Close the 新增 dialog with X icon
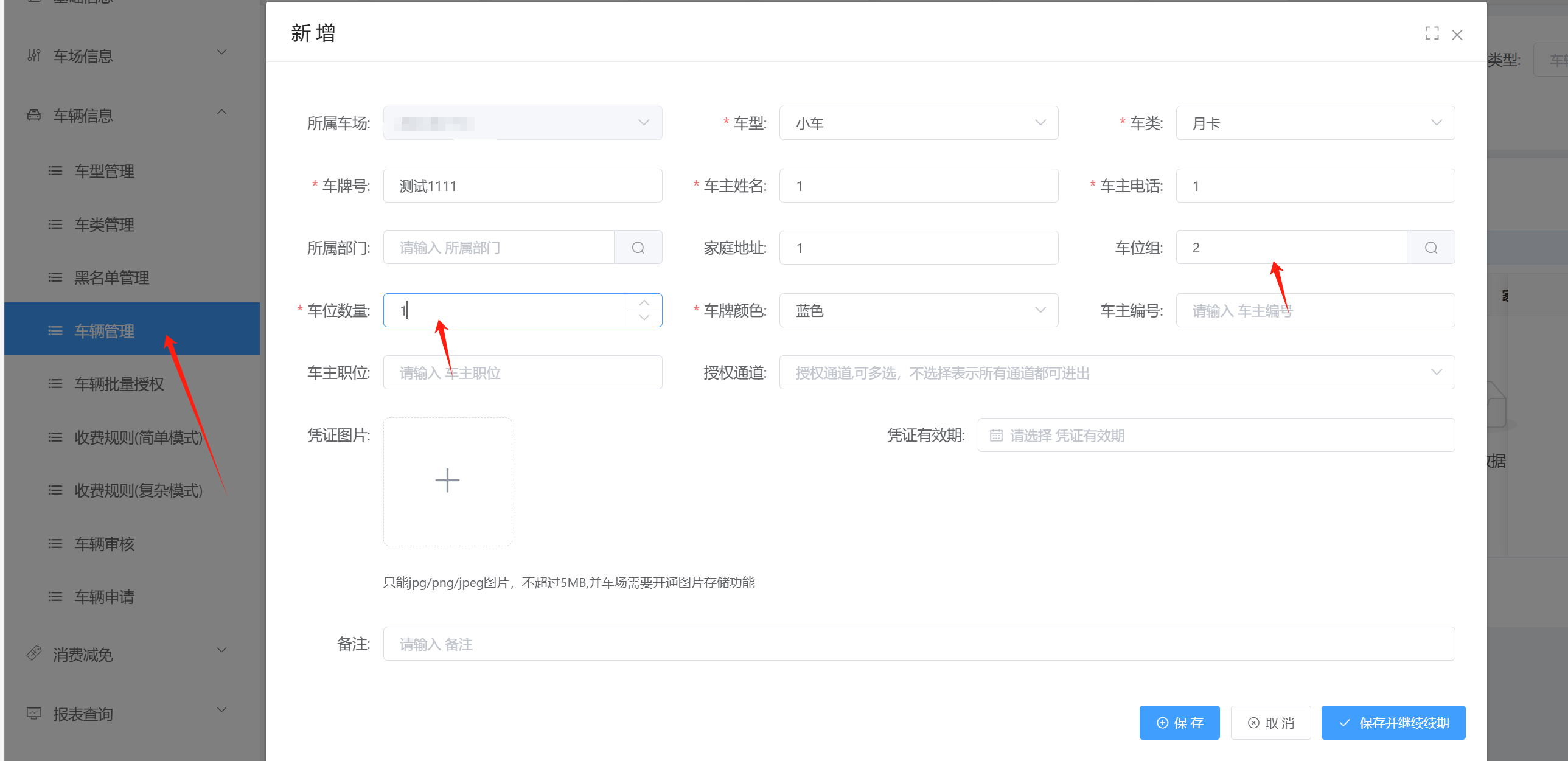 (1457, 35)
